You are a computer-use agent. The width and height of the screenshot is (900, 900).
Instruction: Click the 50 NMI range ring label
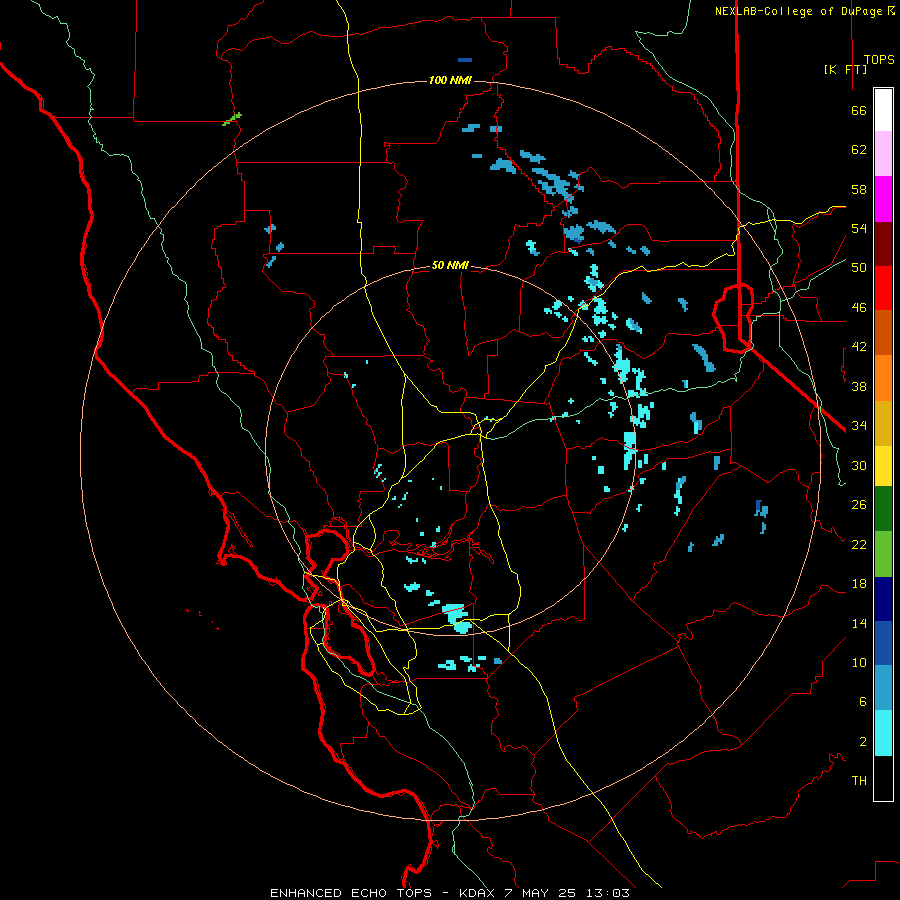point(450,265)
